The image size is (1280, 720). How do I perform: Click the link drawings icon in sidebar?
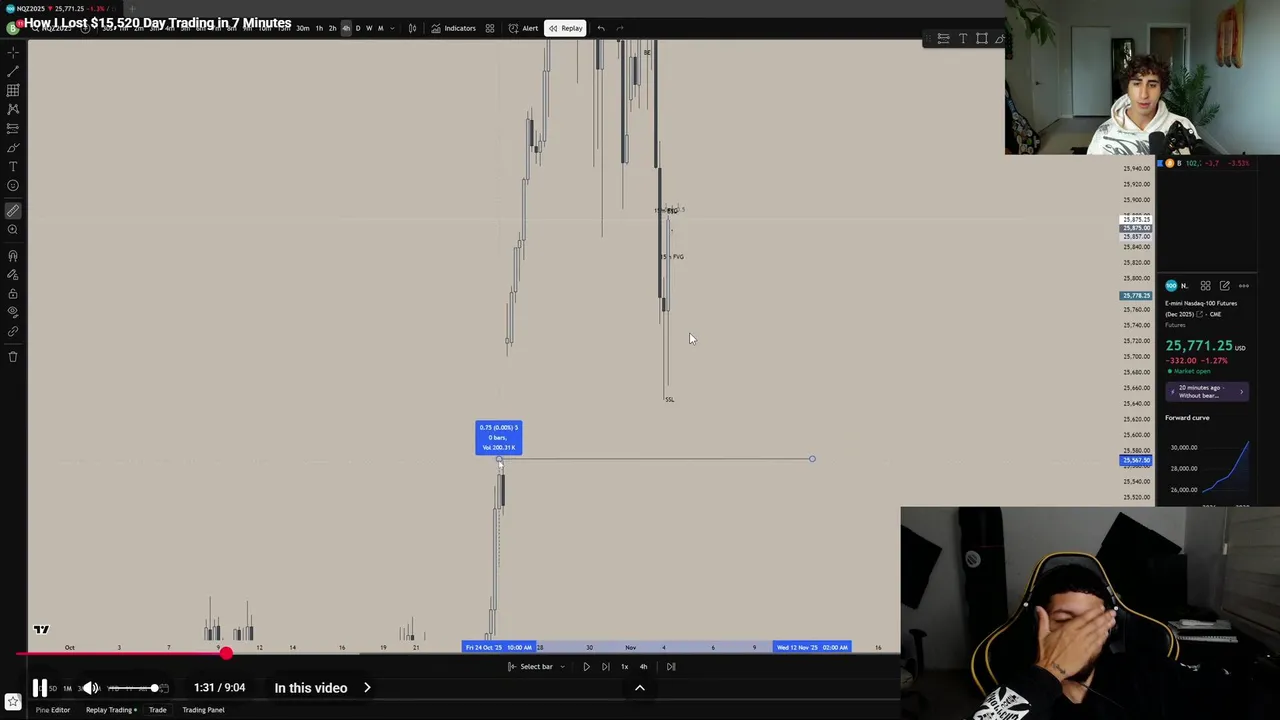(13, 331)
